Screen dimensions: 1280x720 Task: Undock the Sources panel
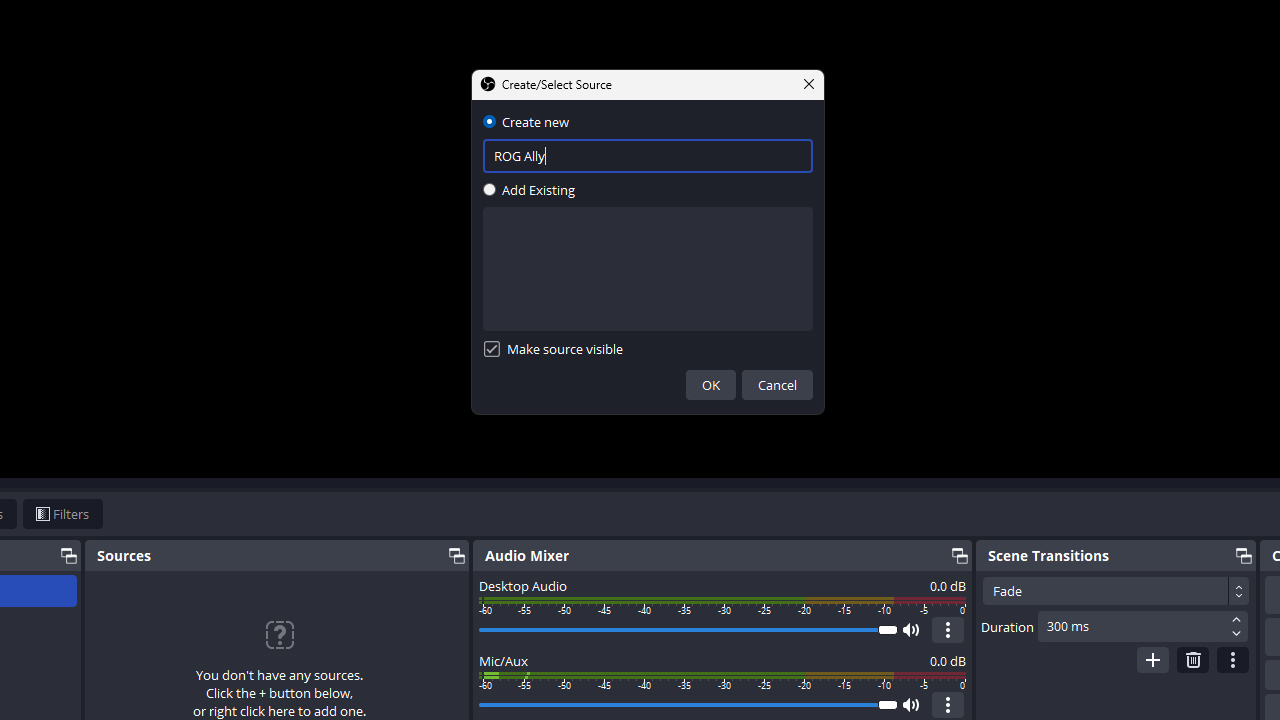(456, 556)
